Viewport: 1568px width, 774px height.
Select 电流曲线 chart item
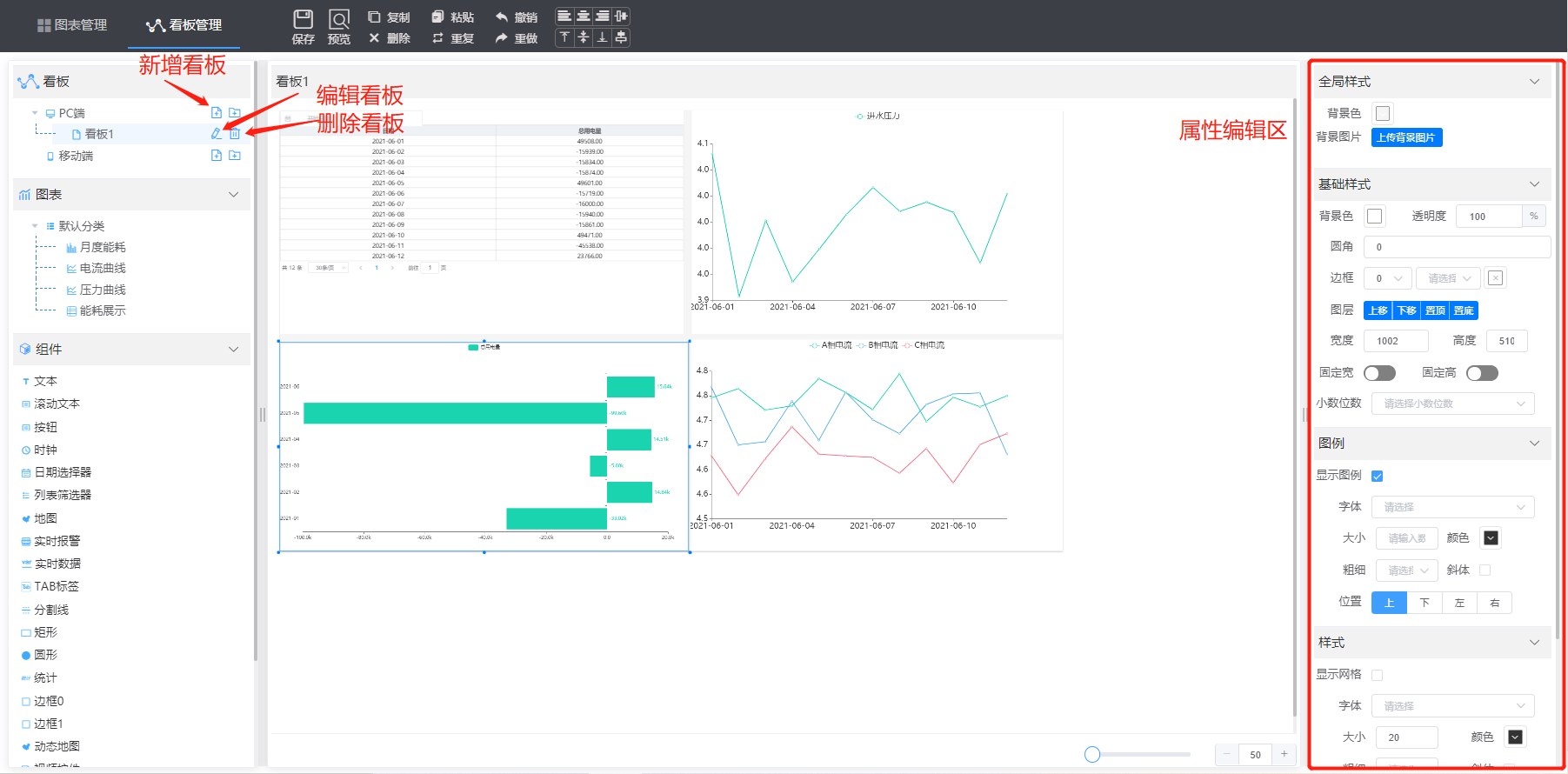click(97, 268)
